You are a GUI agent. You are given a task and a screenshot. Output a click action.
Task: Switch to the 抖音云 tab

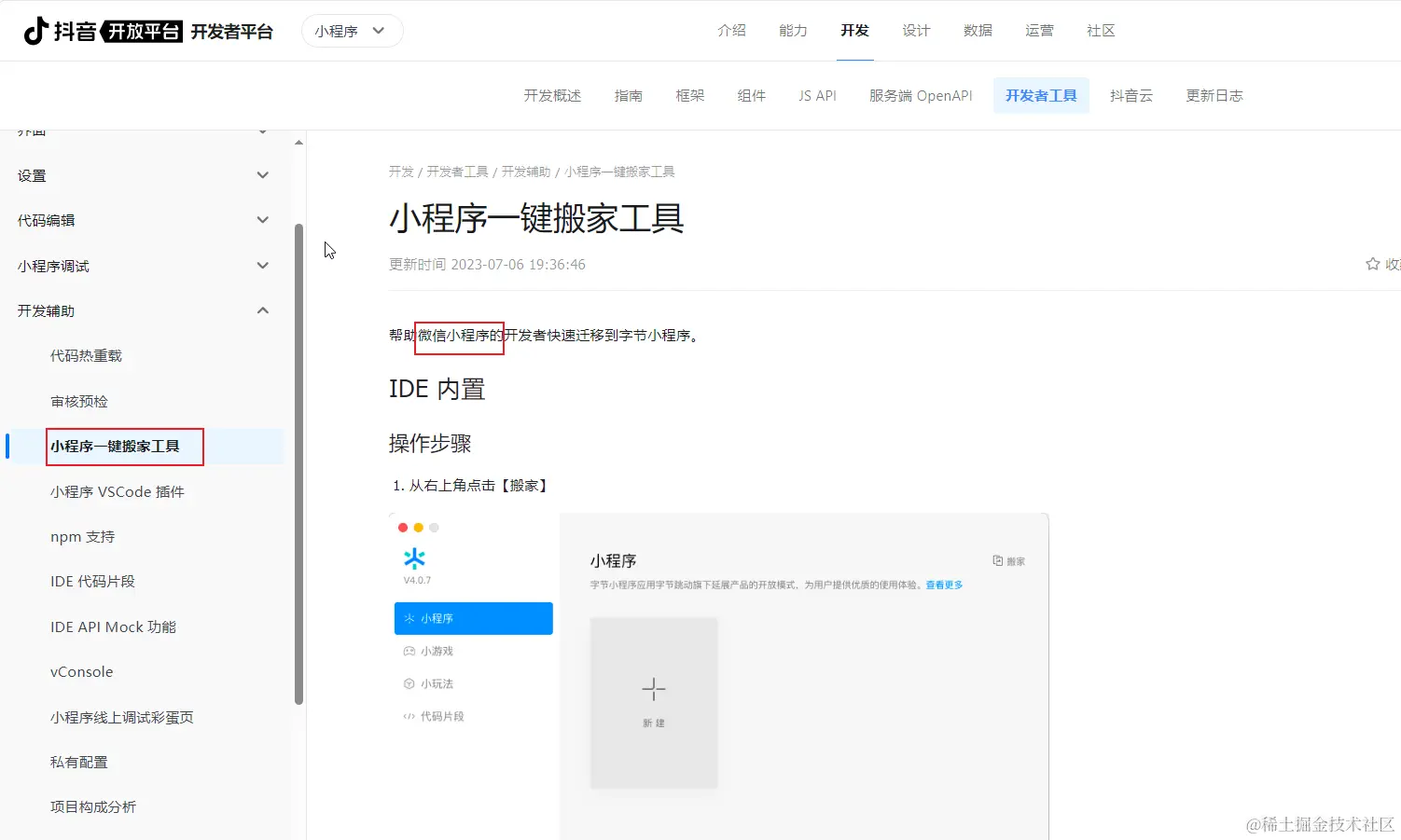(1131, 96)
